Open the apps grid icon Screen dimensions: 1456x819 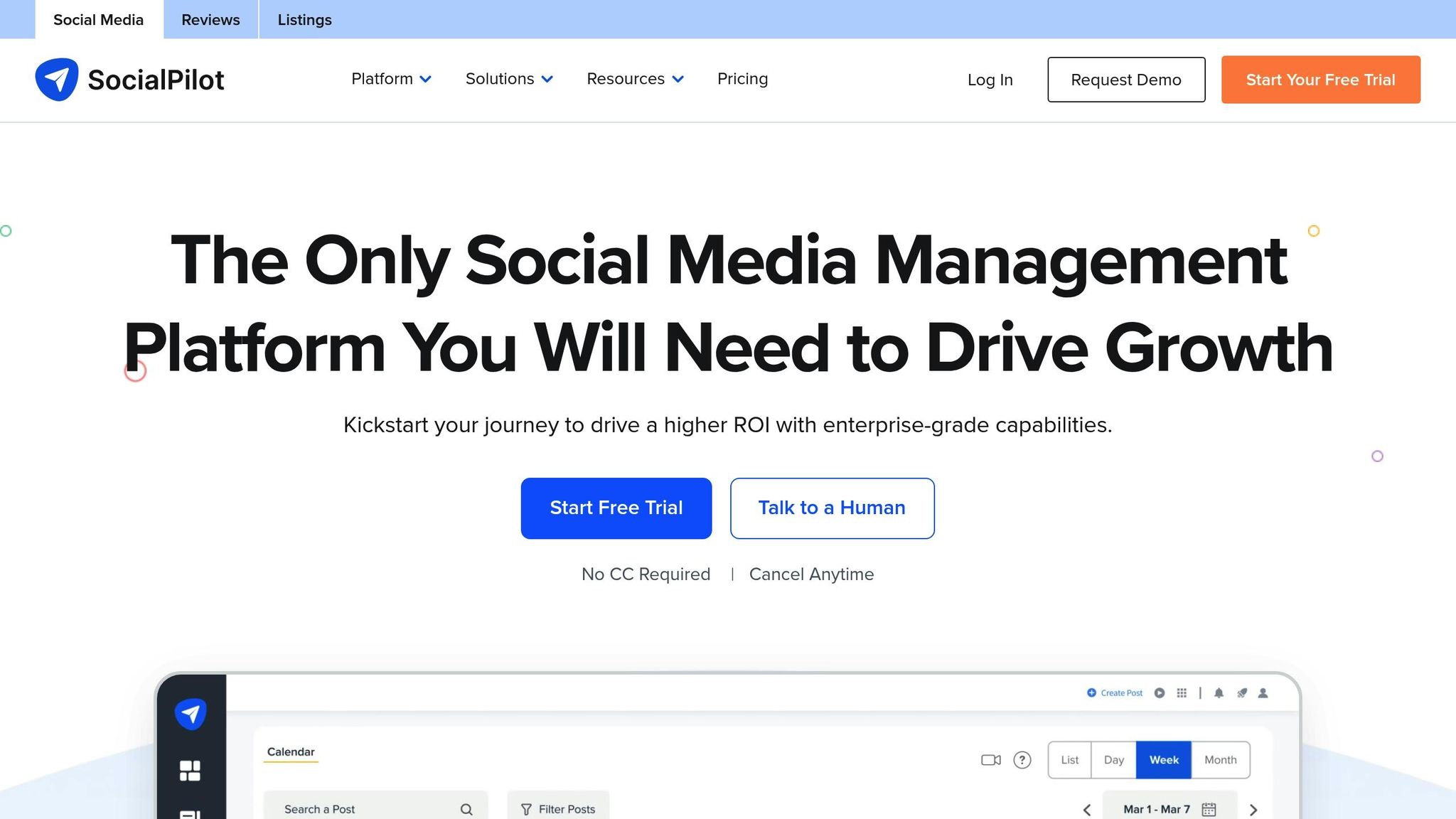coord(1182,692)
